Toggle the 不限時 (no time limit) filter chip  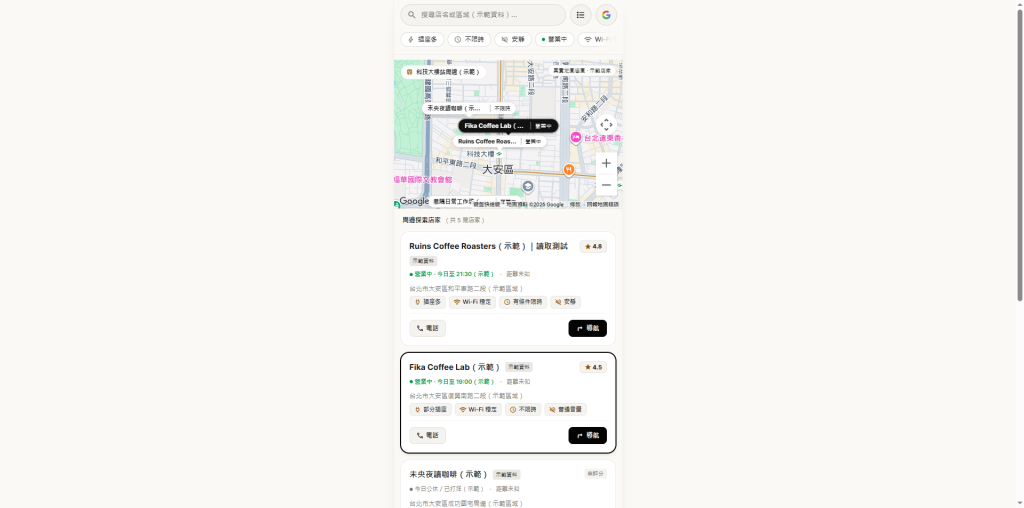(x=469, y=39)
